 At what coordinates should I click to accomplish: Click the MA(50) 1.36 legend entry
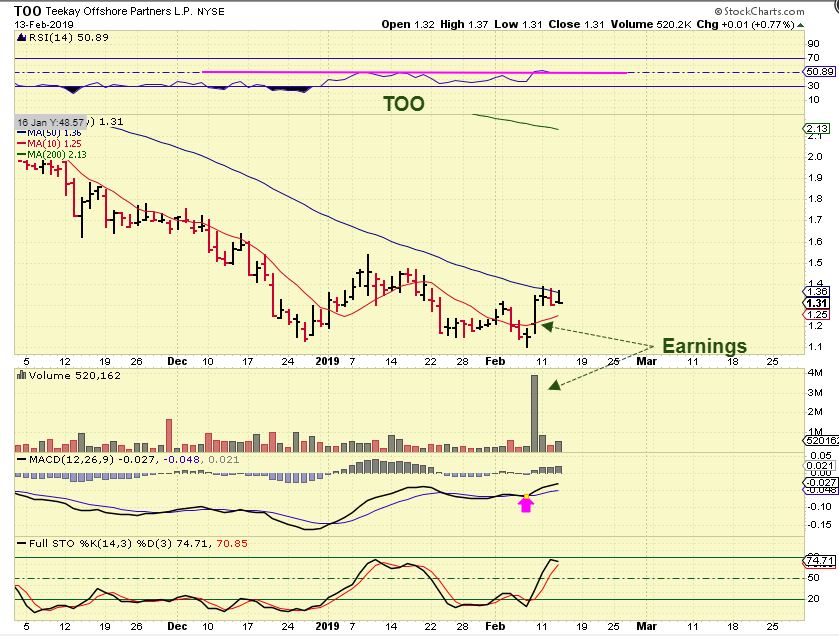point(50,133)
